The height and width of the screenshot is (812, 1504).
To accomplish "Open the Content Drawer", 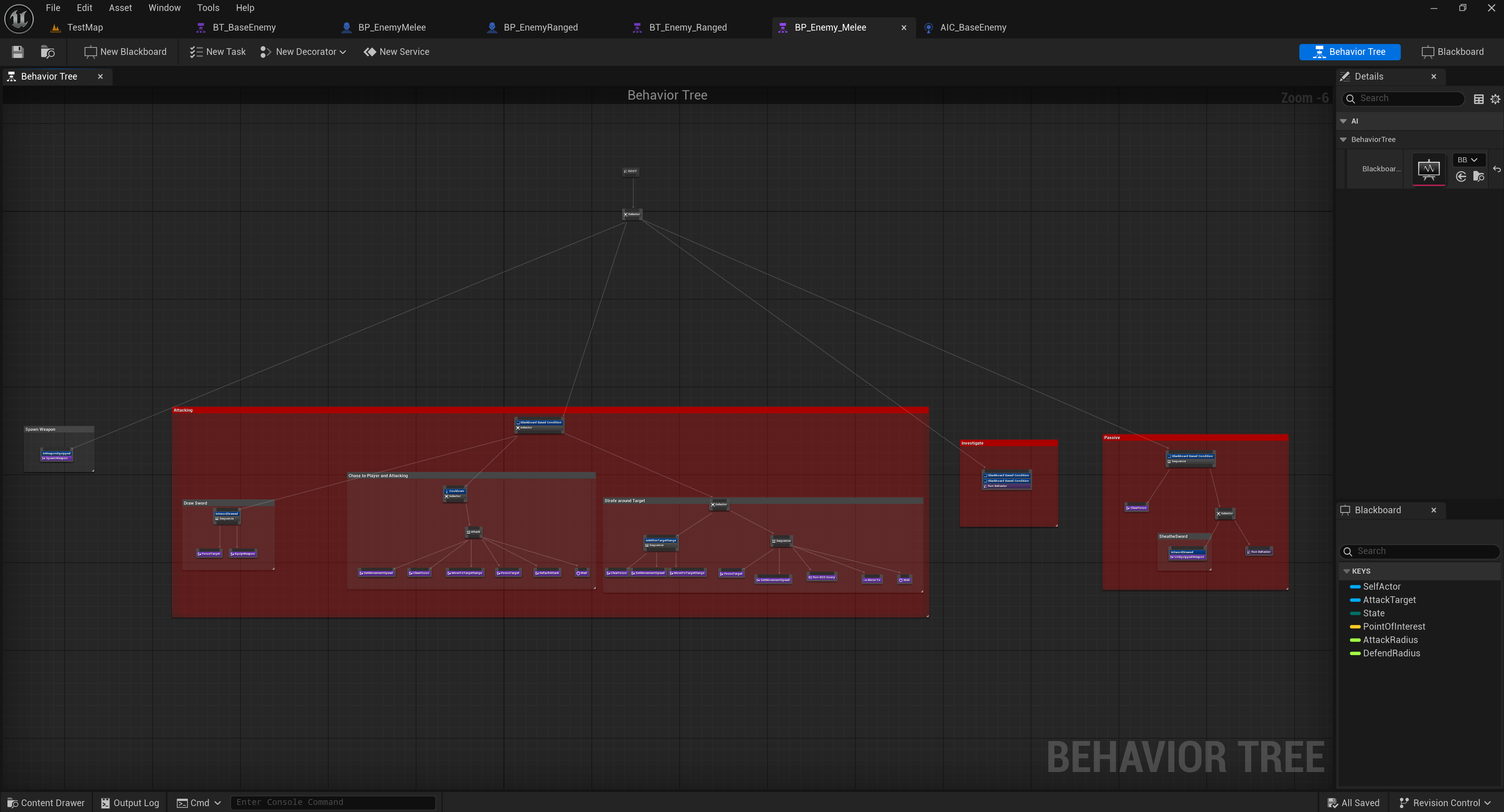I will click(x=45, y=803).
